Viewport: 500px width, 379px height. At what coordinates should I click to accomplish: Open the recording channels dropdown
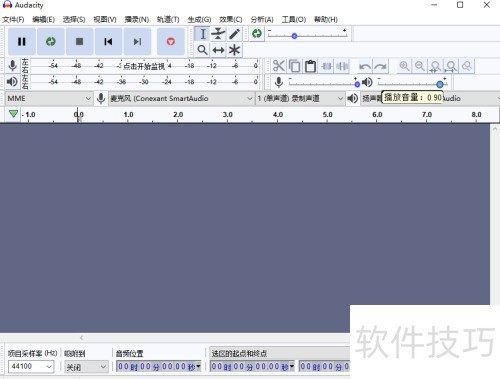(x=300, y=98)
